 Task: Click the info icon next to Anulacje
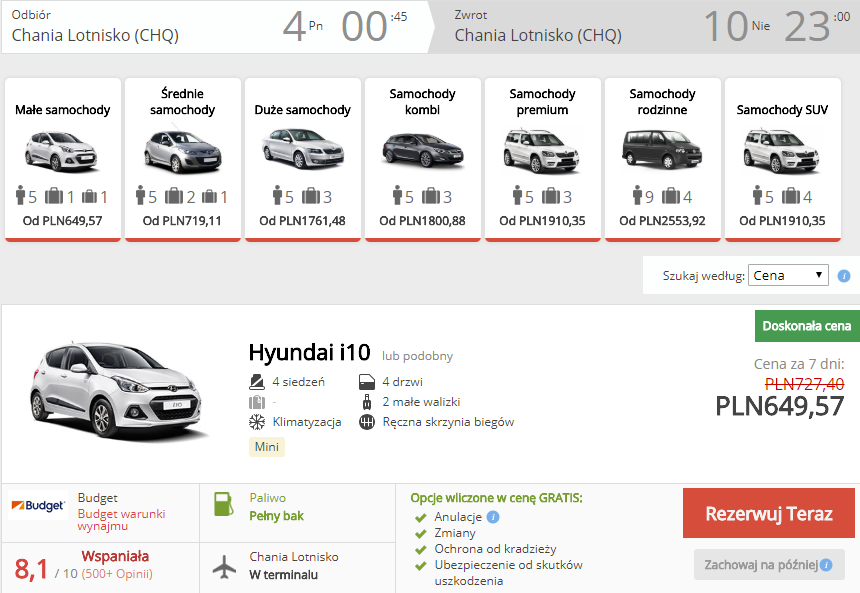click(493, 517)
